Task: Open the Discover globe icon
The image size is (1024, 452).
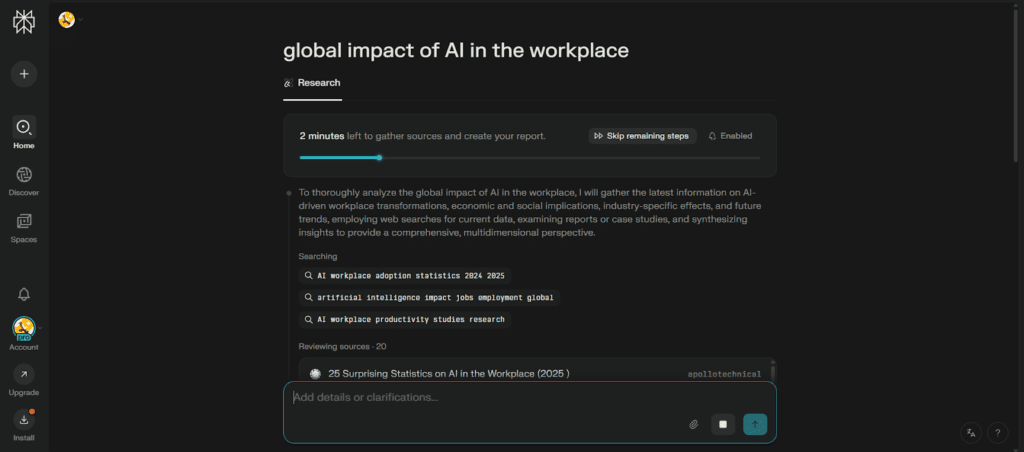Action: pos(23,175)
